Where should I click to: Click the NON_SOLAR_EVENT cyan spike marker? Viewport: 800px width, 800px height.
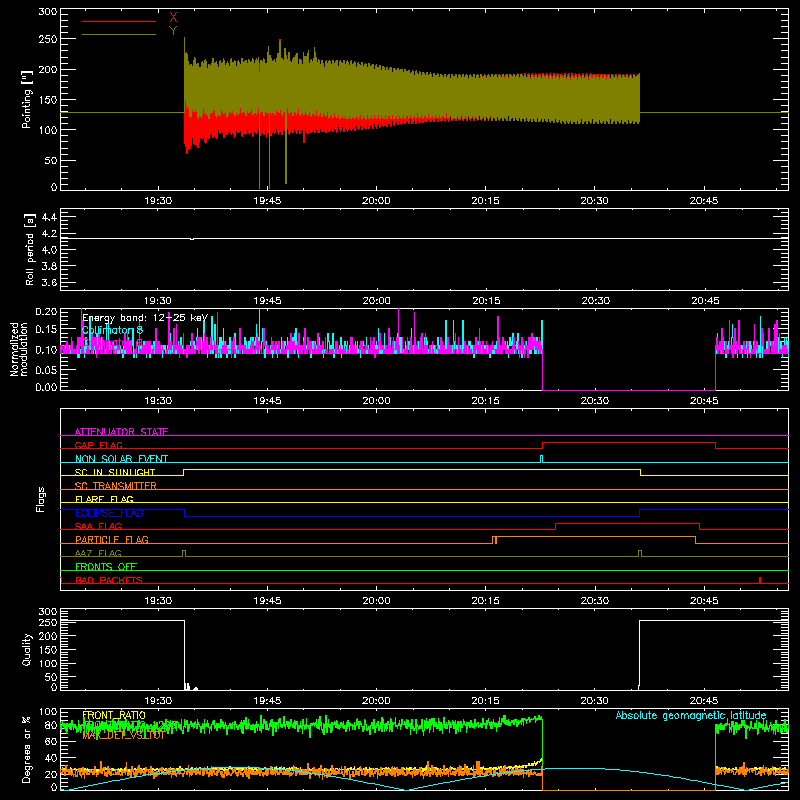tap(541, 459)
